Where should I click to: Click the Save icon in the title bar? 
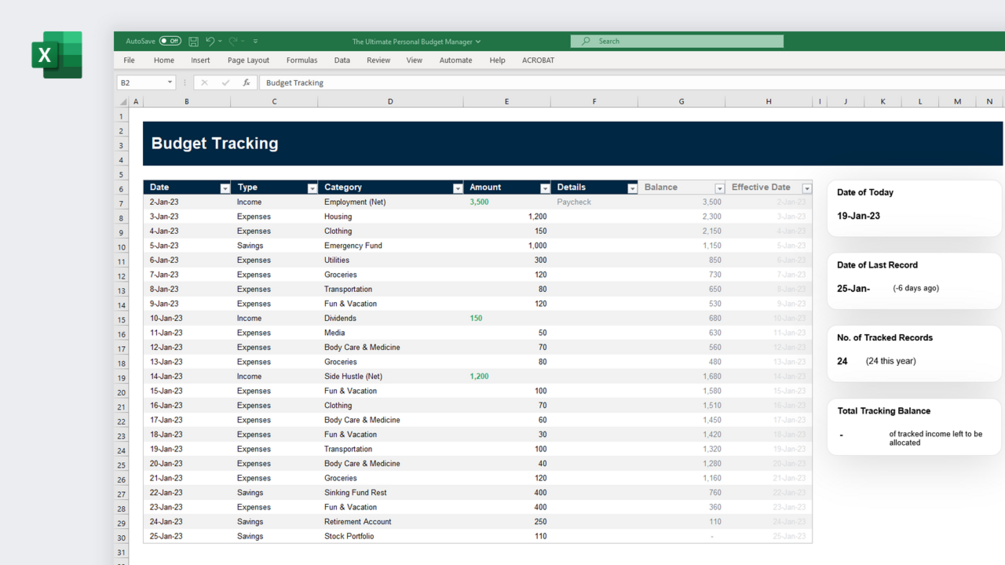[194, 41]
